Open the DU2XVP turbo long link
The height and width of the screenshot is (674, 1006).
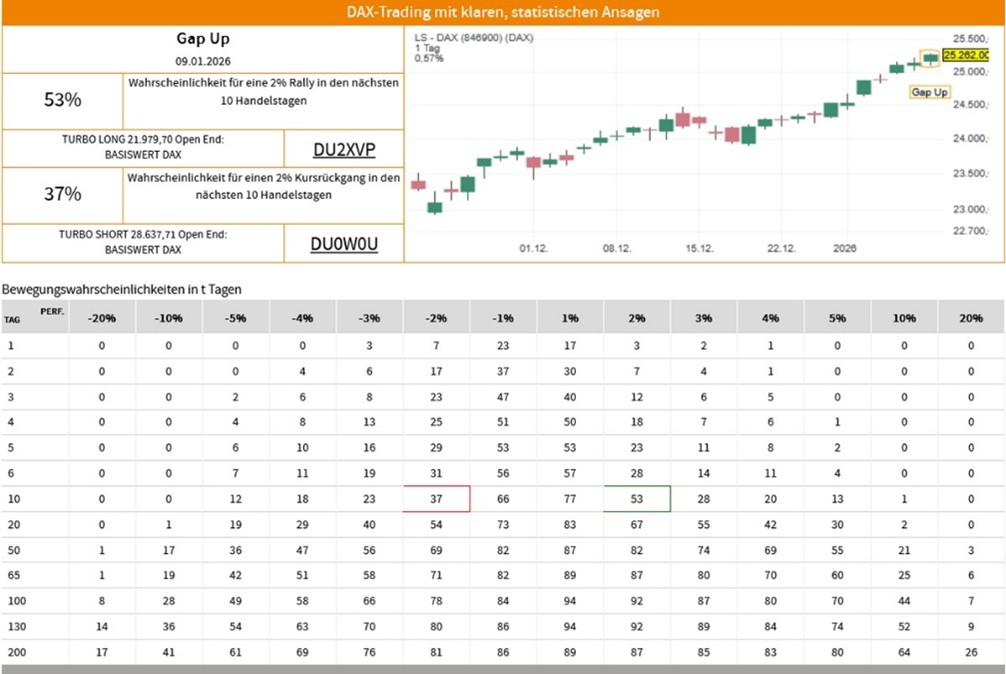pyautogui.click(x=344, y=149)
